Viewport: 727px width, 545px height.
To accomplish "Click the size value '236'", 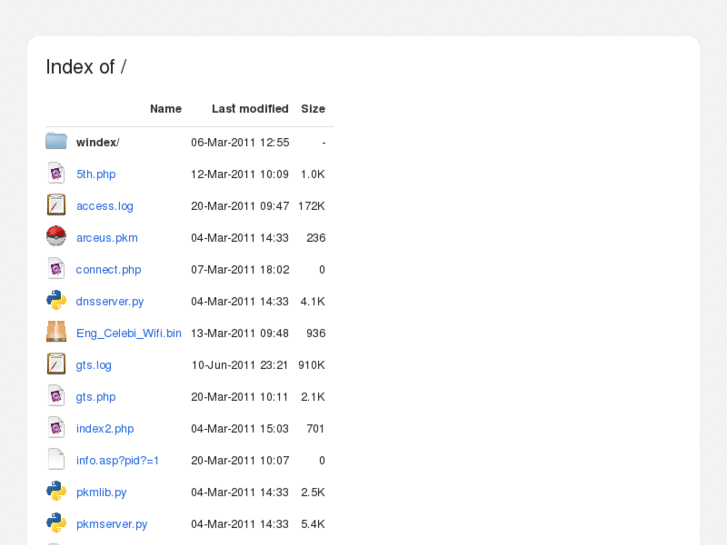I will point(316,238).
